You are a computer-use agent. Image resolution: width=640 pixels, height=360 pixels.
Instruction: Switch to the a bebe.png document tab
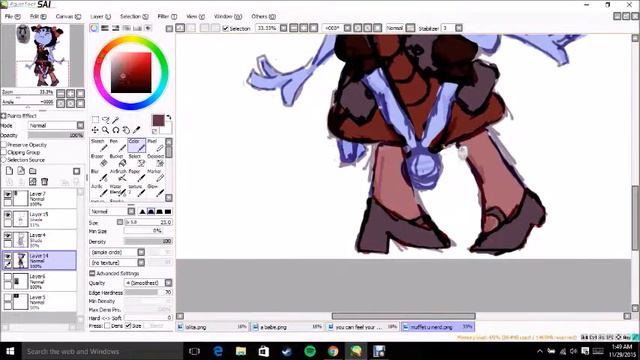click(x=287, y=327)
